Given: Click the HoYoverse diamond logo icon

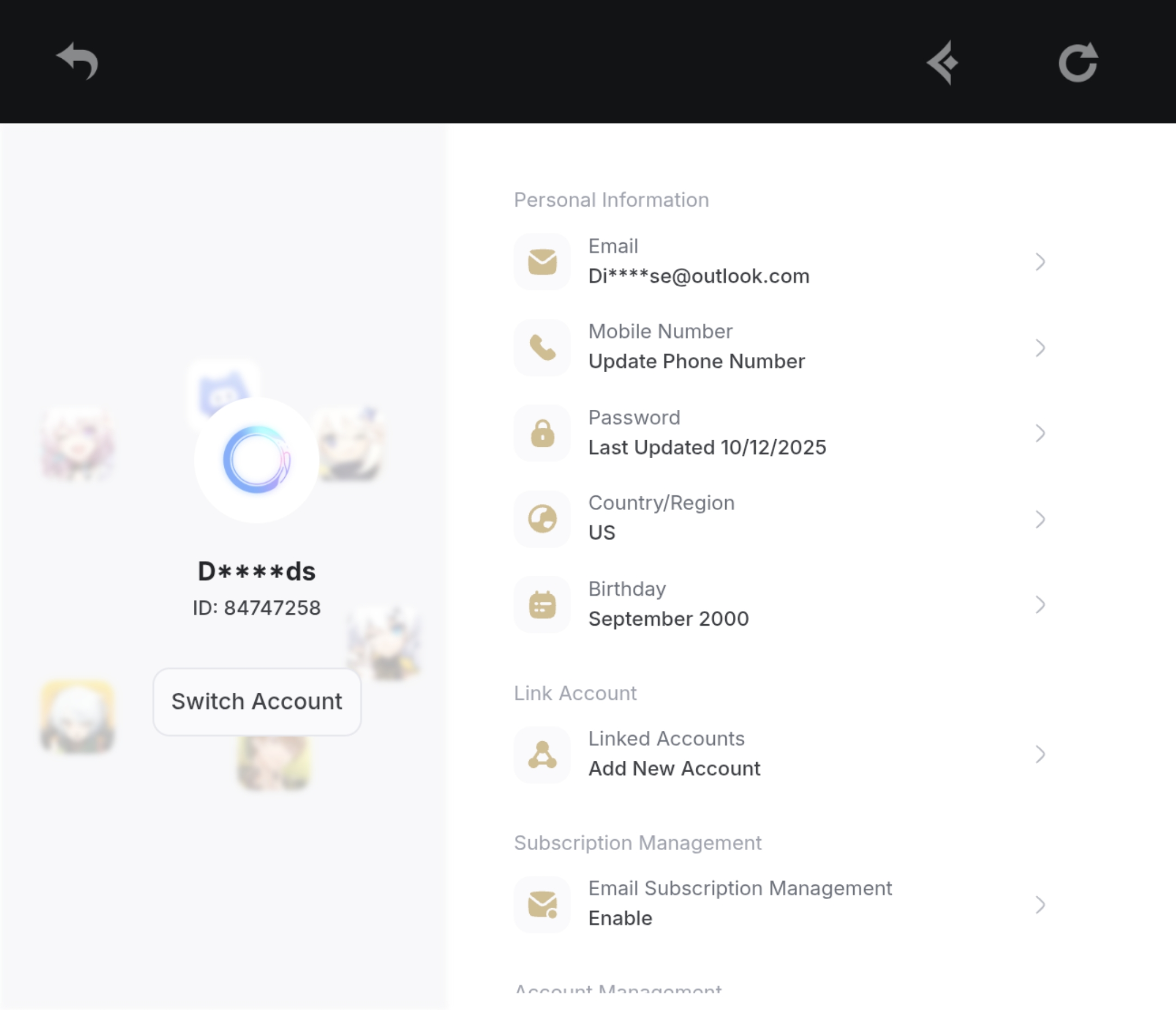Looking at the screenshot, I should (944, 63).
